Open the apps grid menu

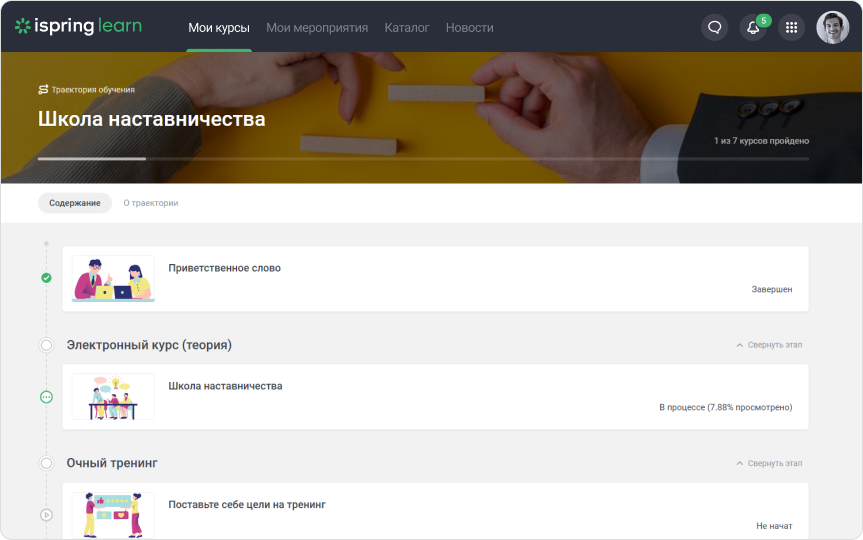(791, 27)
